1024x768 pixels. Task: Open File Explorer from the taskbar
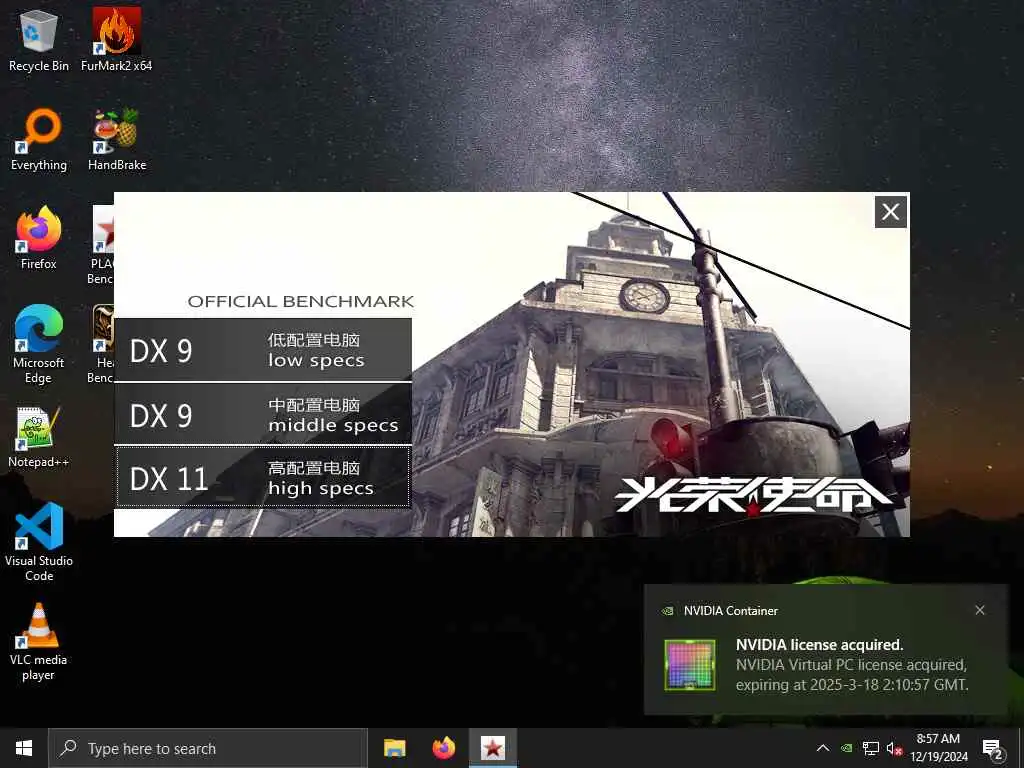click(x=394, y=748)
